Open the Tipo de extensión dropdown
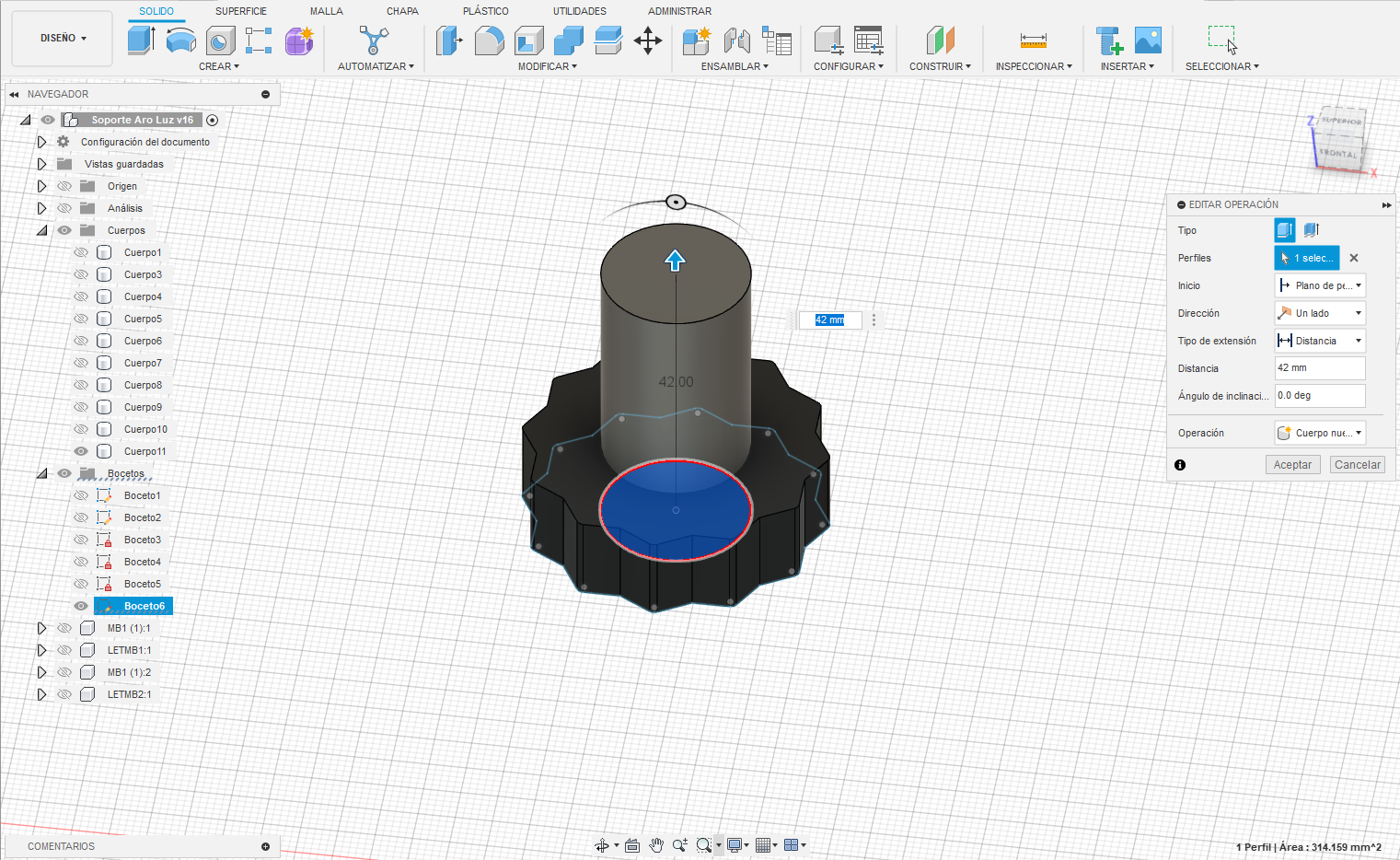This screenshot has width=1400, height=860. 1320,341
